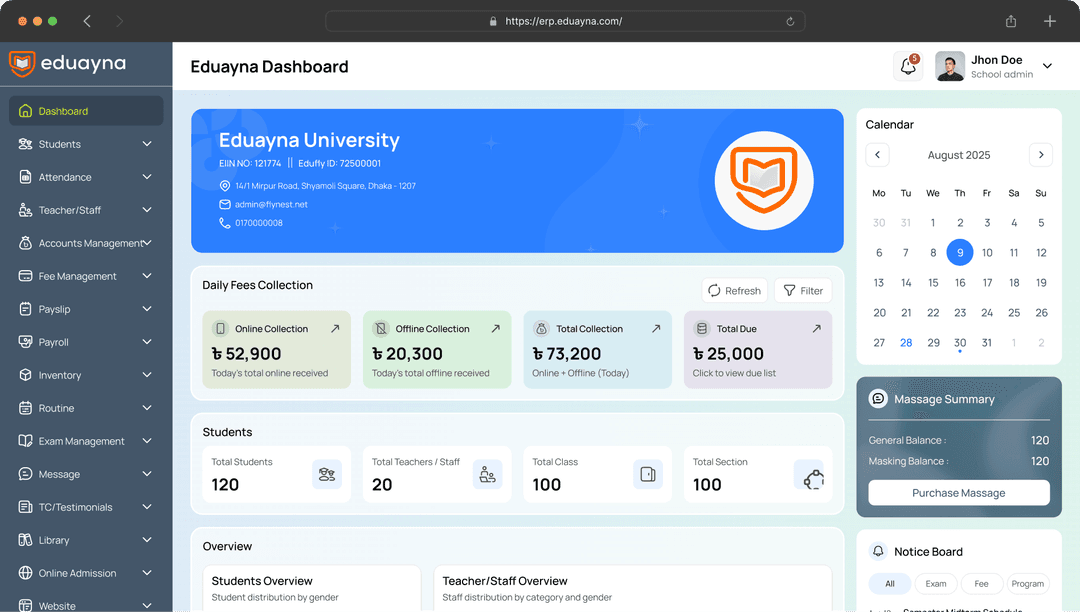Open the Total Due arrow icon

[816, 328]
